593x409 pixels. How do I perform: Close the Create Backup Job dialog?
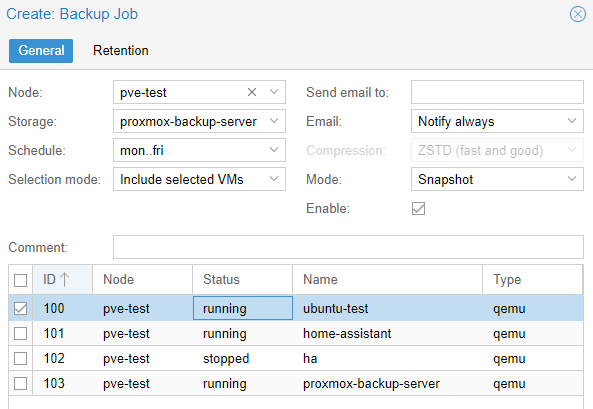pos(577,14)
